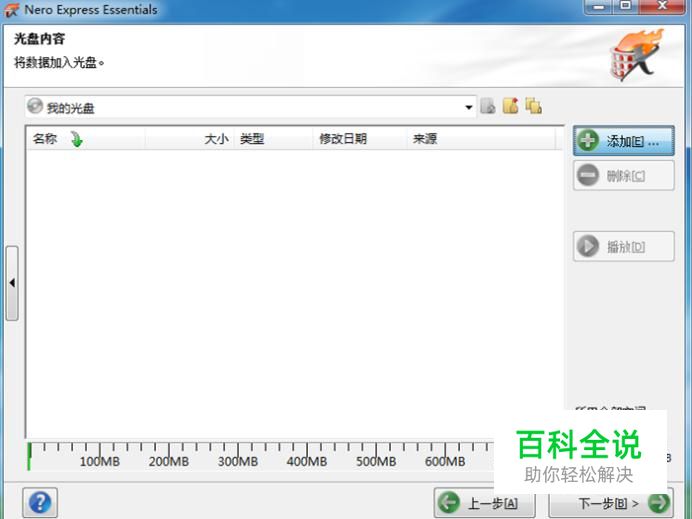692x519 pixels.
Task: Click the disc icon next to 我的光盘
Action: coord(35,106)
